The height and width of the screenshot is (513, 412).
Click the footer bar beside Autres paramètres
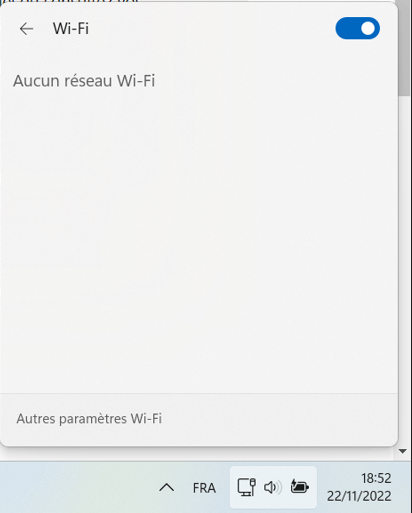(280, 419)
